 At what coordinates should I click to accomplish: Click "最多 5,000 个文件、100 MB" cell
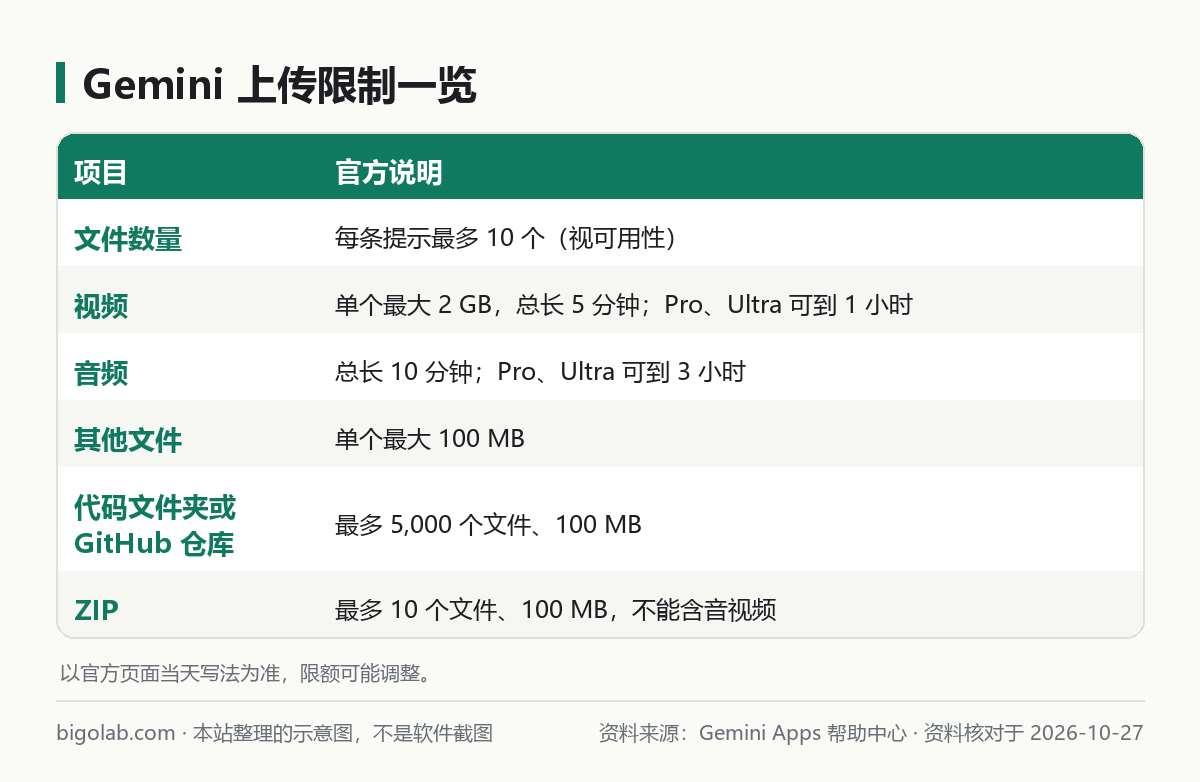488,524
